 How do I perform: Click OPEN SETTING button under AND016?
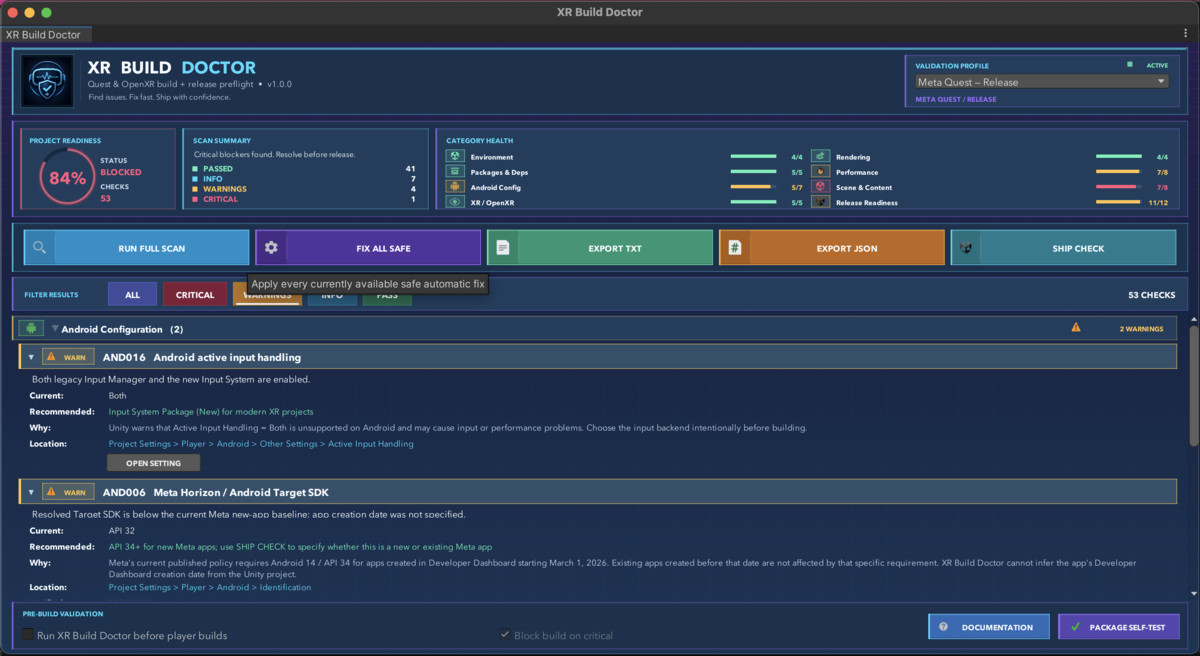click(153, 463)
